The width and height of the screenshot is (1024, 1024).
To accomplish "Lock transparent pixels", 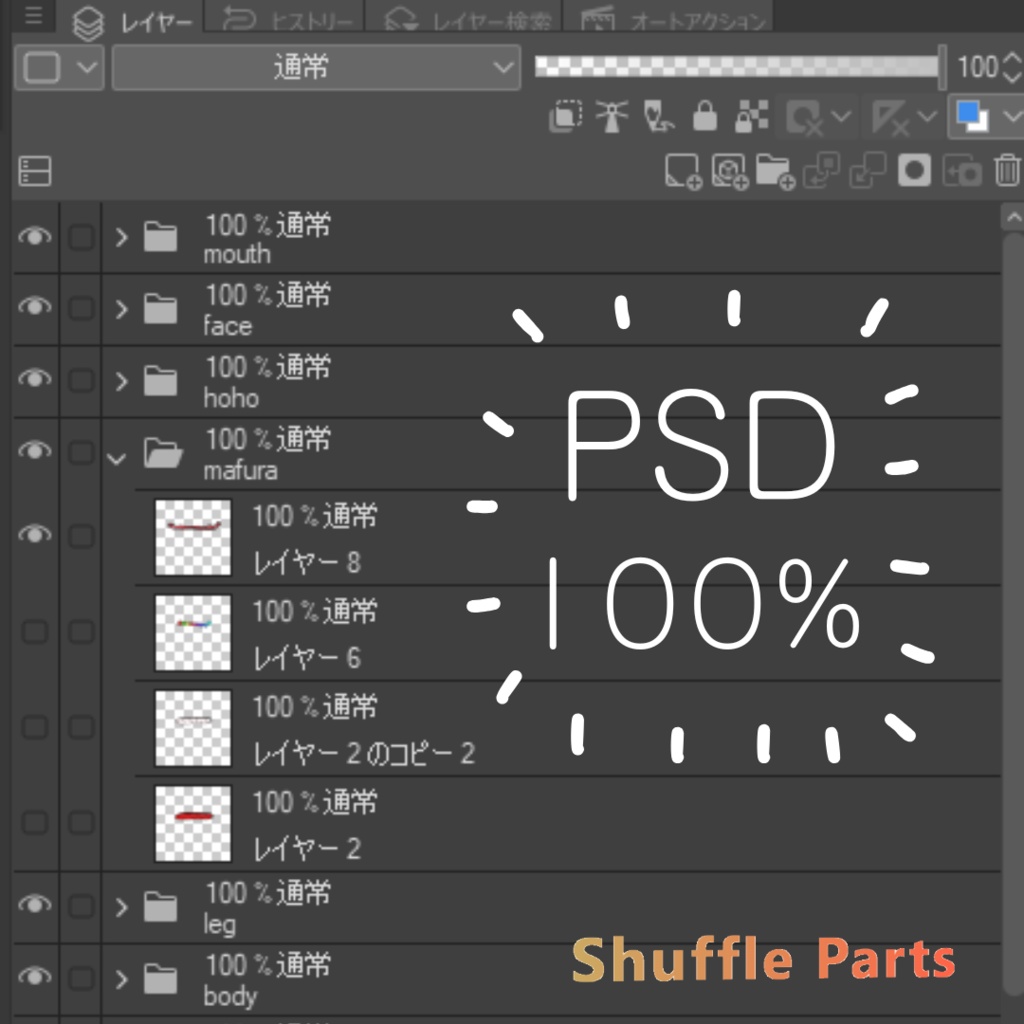I will pyautogui.click(x=752, y=115).
